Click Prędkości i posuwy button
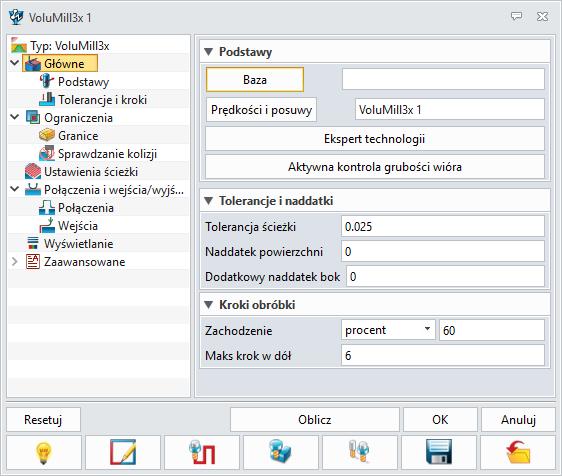 pos(261,110)
